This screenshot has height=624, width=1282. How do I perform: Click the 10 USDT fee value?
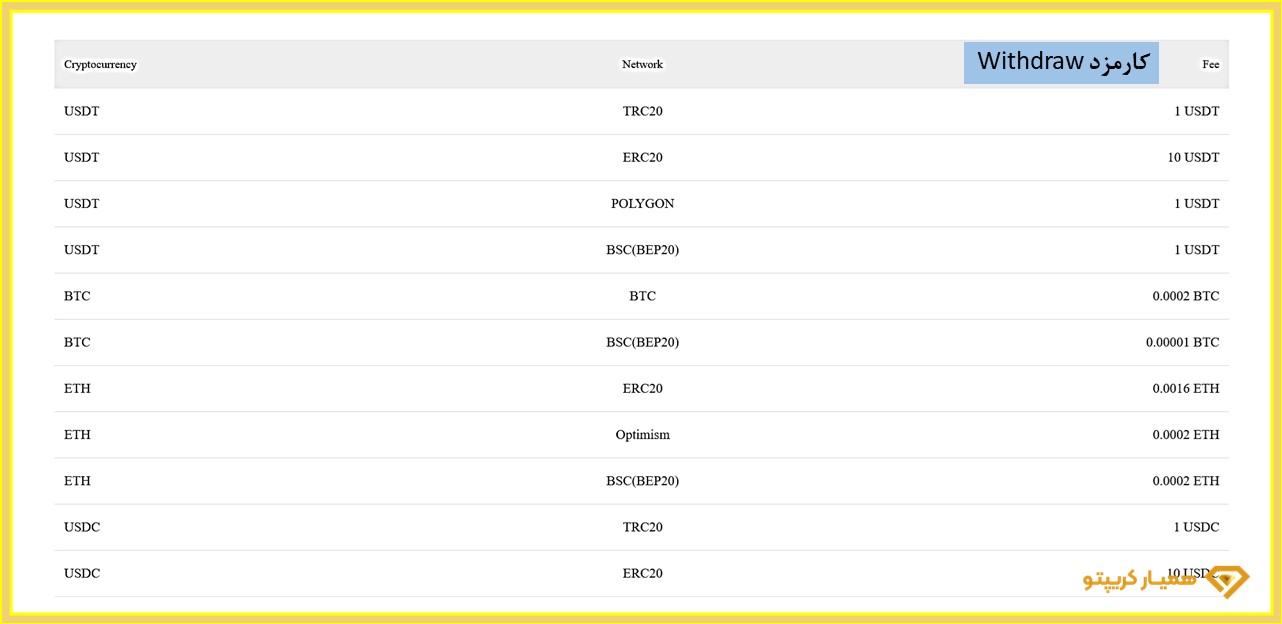[1193, 158]
